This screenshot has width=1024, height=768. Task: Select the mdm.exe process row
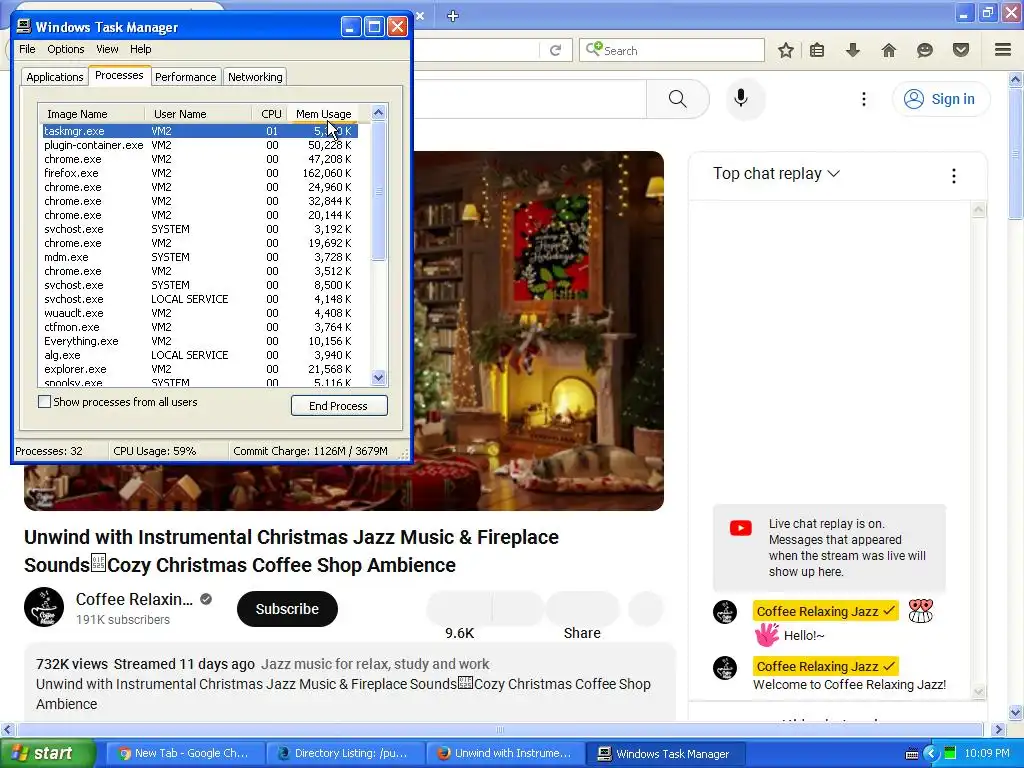pos(200,257)
